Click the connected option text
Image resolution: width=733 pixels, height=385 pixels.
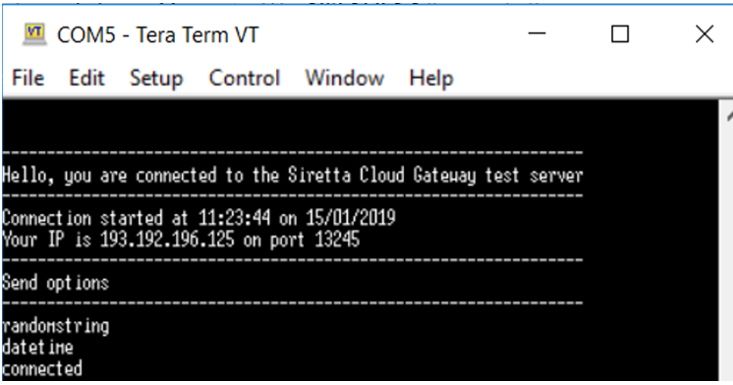tap(42, 368)
